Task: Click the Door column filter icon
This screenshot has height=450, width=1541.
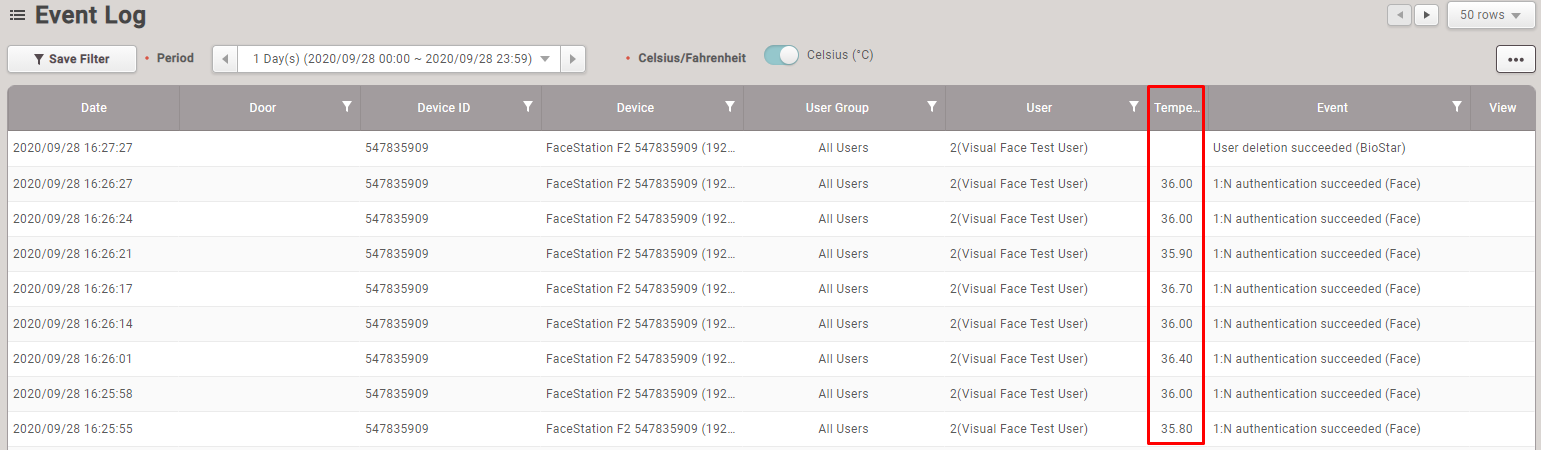Action: [x=347, y=107]
